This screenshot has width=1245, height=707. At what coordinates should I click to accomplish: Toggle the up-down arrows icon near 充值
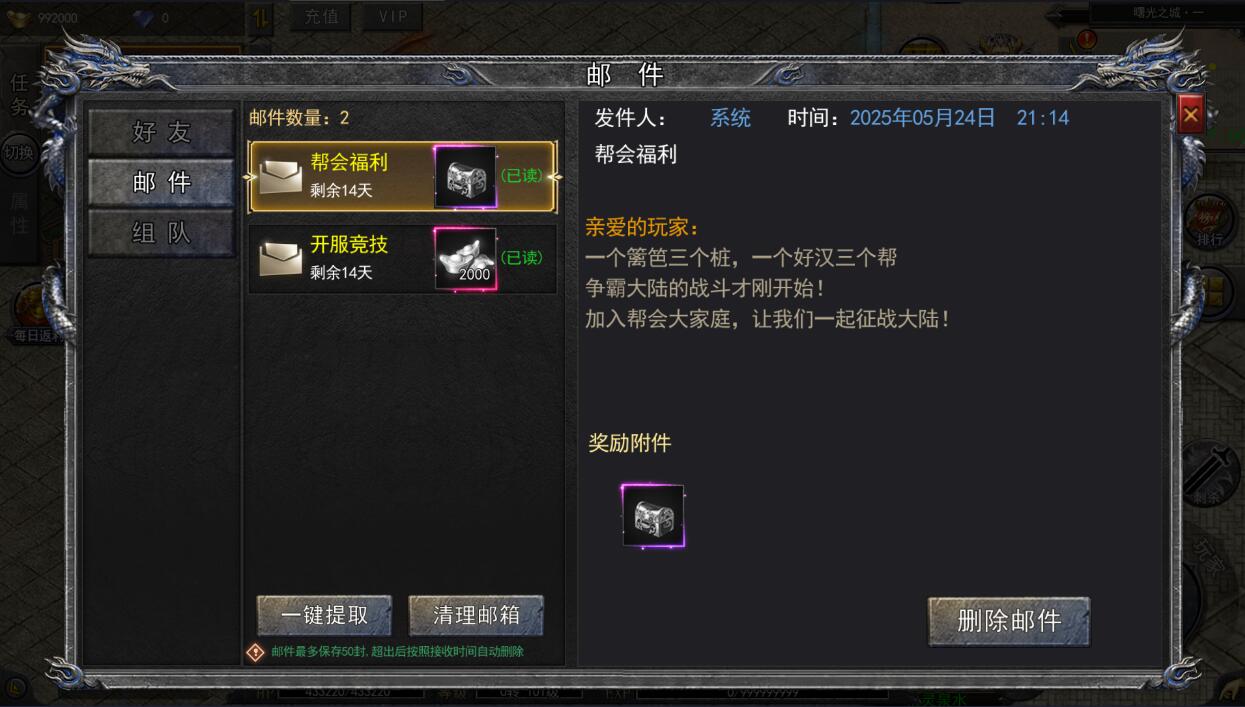tap(261, 18)
